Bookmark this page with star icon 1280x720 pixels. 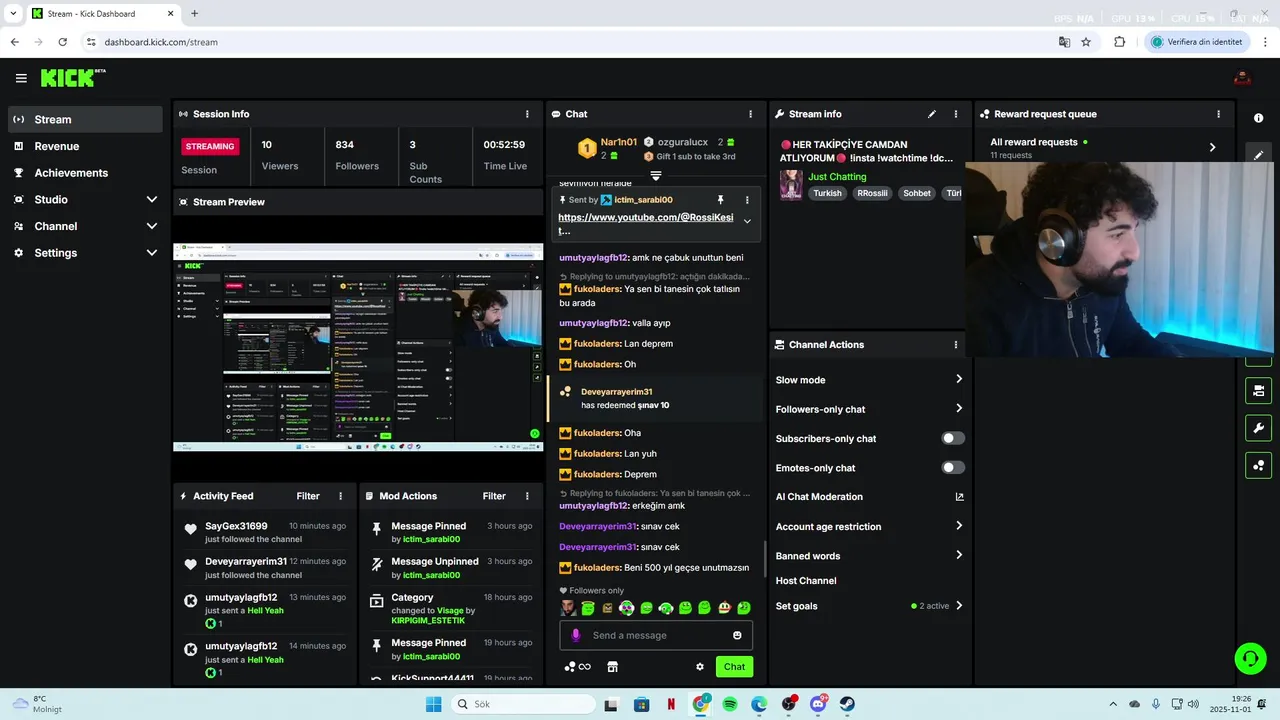1086,42
